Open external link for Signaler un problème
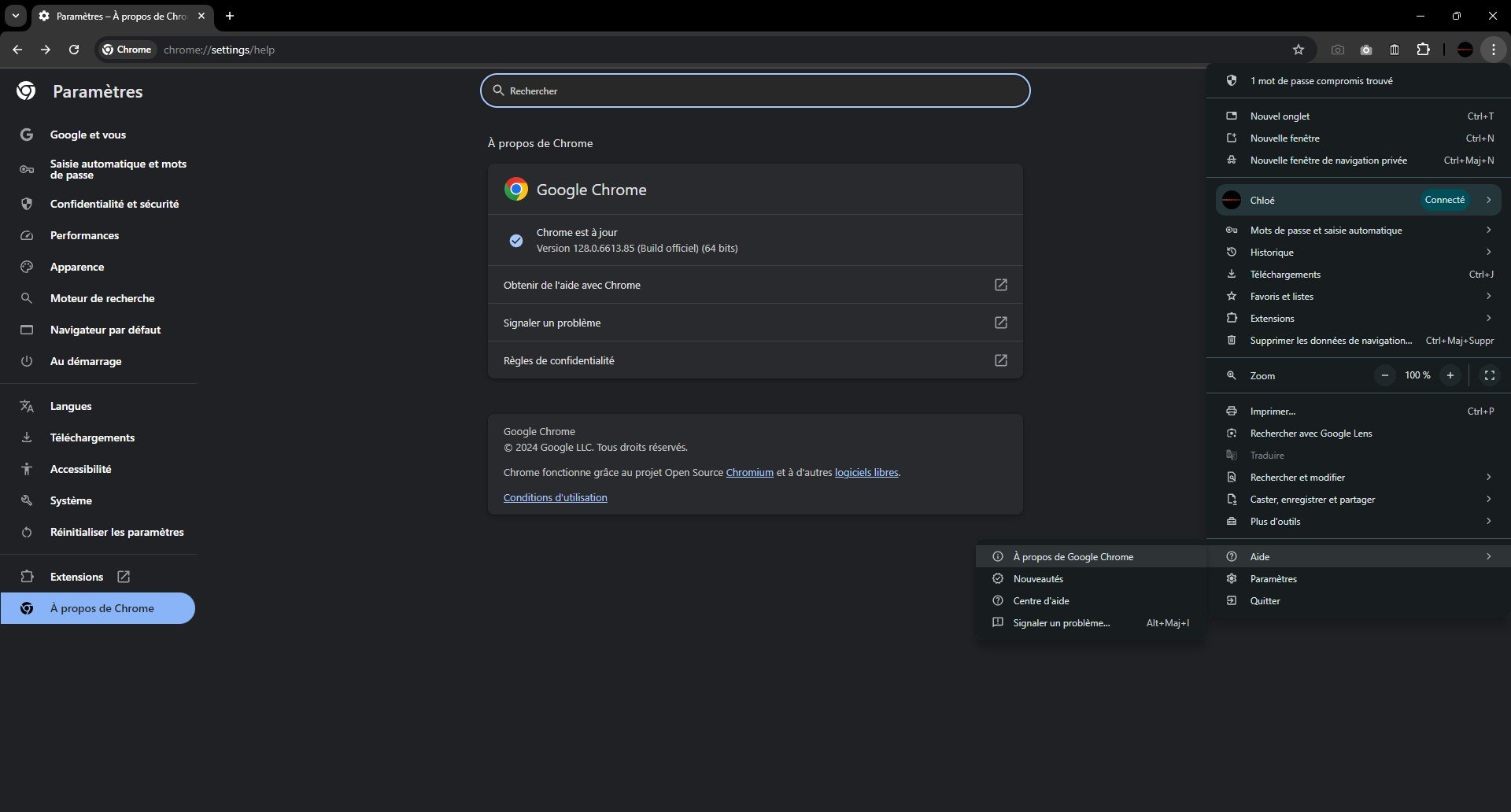Viewport: 1511px width, 812px height. coord(1000,322)
